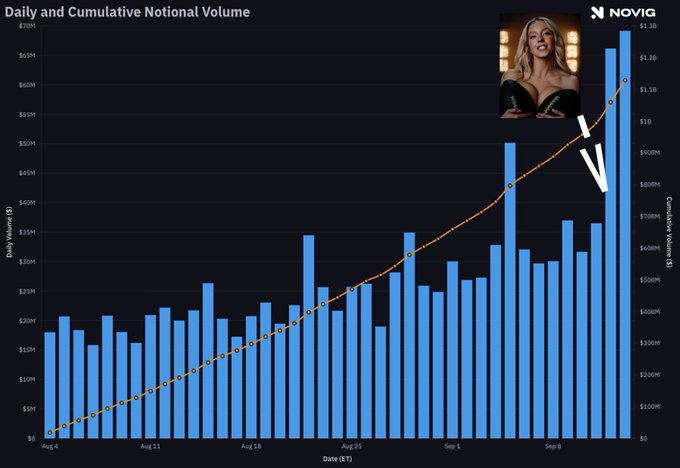Click the '$15M' left axis label

(x=27, y=350)
